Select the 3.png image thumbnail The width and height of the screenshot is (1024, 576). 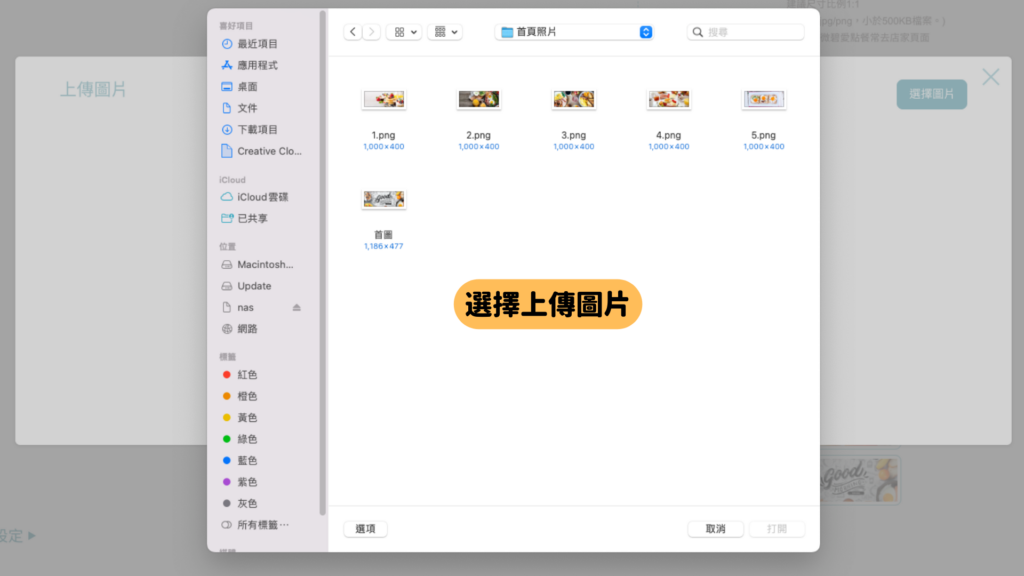[573, 99]
